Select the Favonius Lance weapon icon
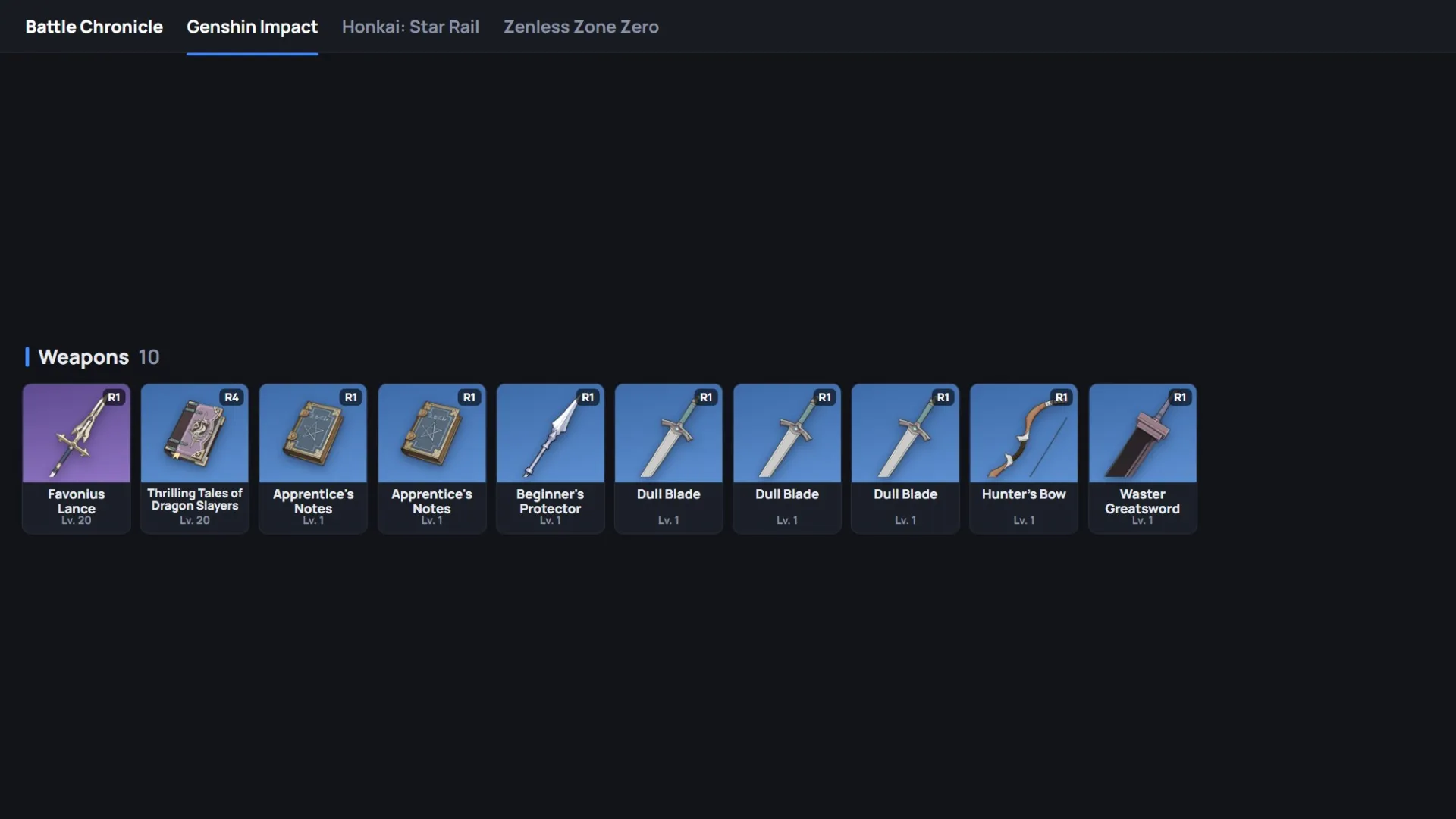The image size is (1456, 819). pyautogui.click(x=76, y=434)
